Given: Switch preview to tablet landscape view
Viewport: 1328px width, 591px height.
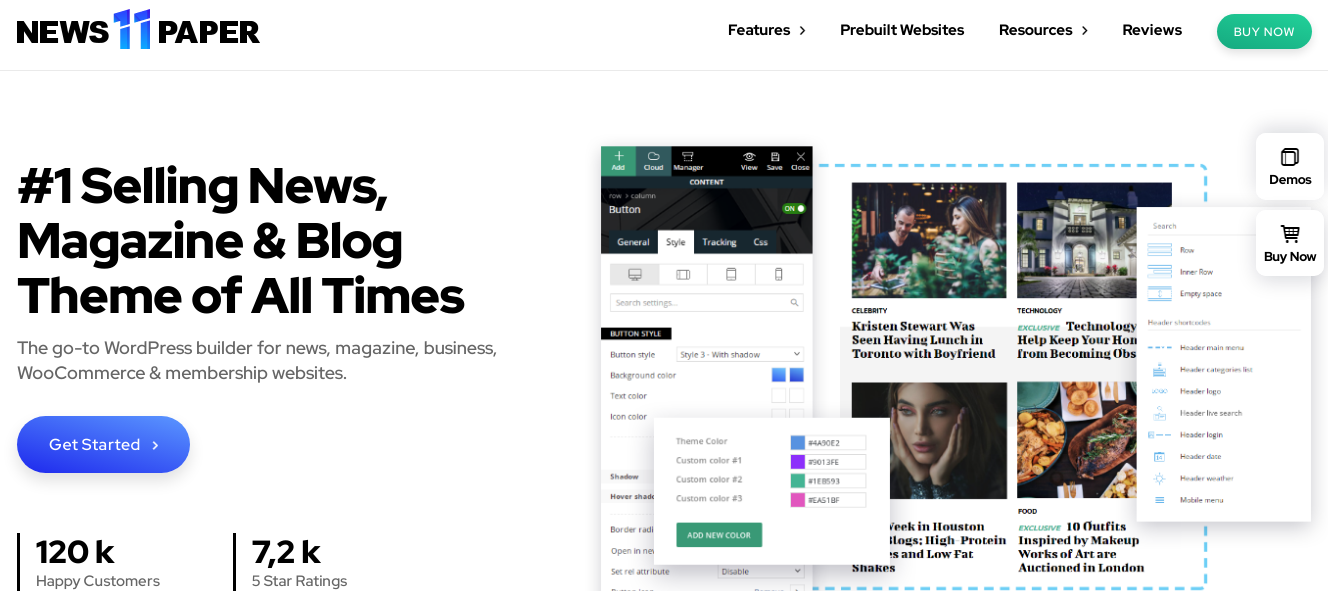Looking at the screenshot, I should click(685, 273).
